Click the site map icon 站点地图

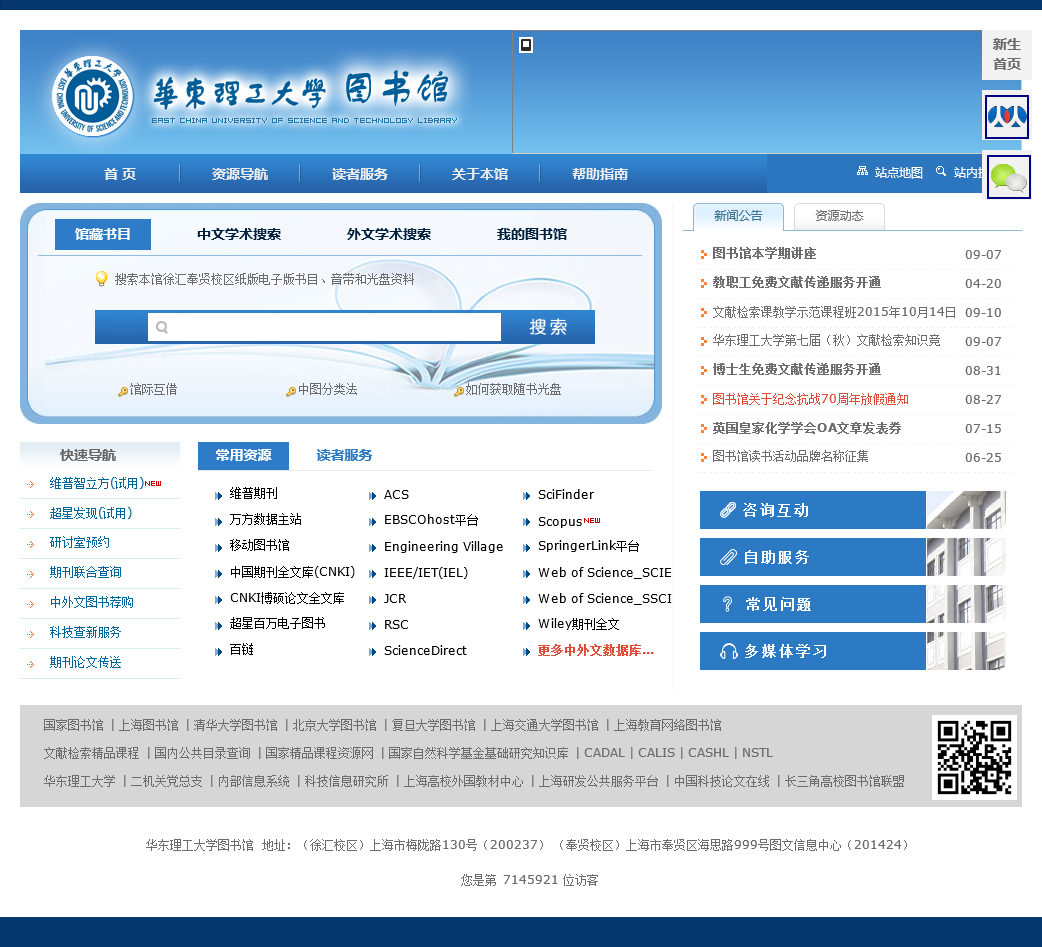pyautogui.click(x=862, y=171)
